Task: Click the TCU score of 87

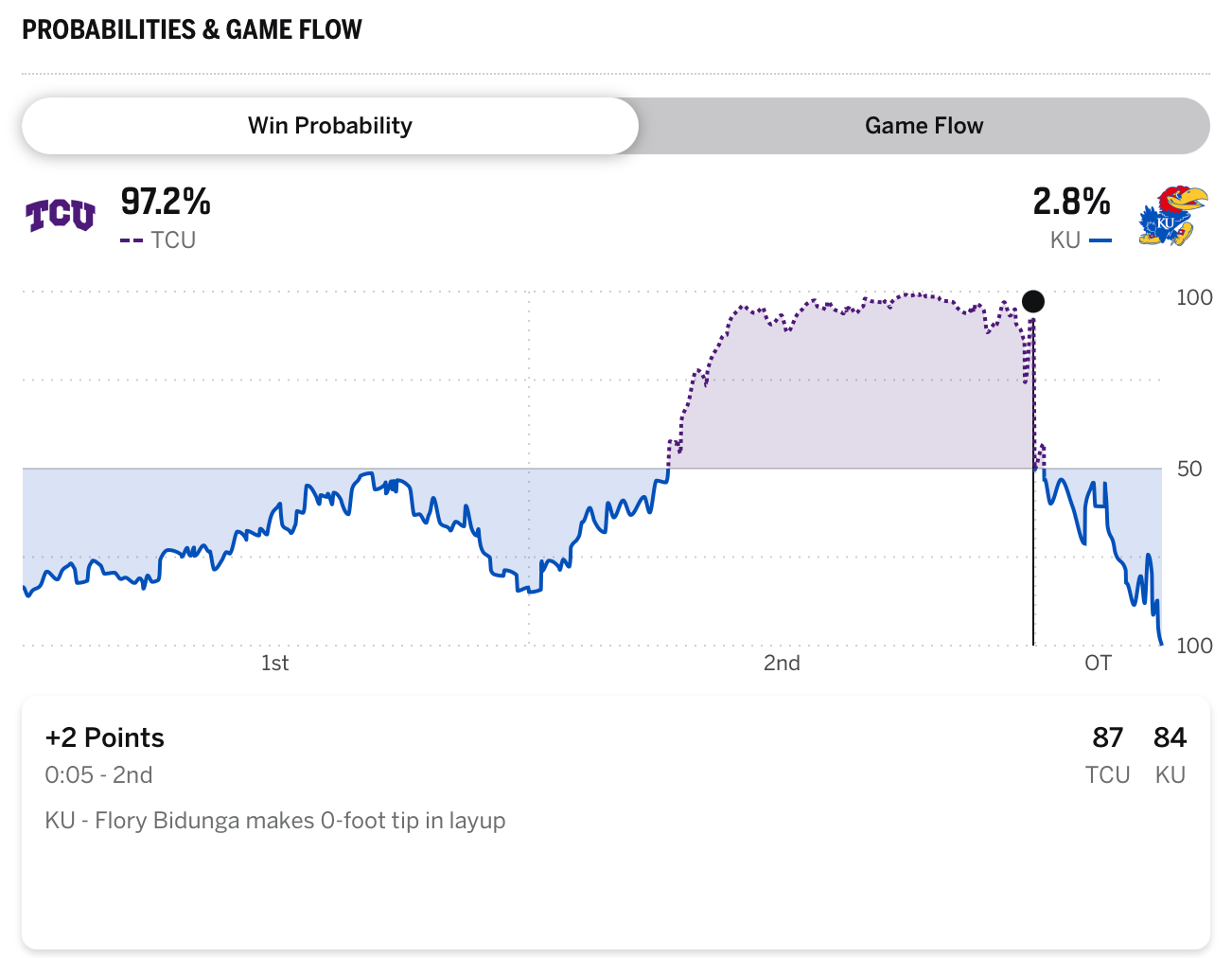Action: 1107,737
